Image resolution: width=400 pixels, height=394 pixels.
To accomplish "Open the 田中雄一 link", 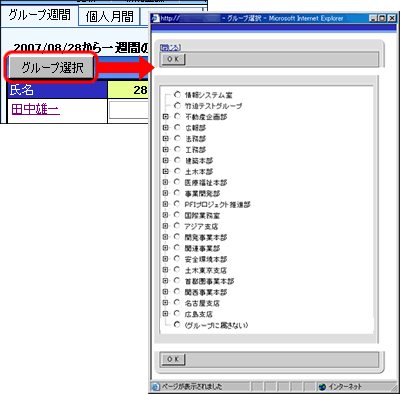I will tap(36, 109).
